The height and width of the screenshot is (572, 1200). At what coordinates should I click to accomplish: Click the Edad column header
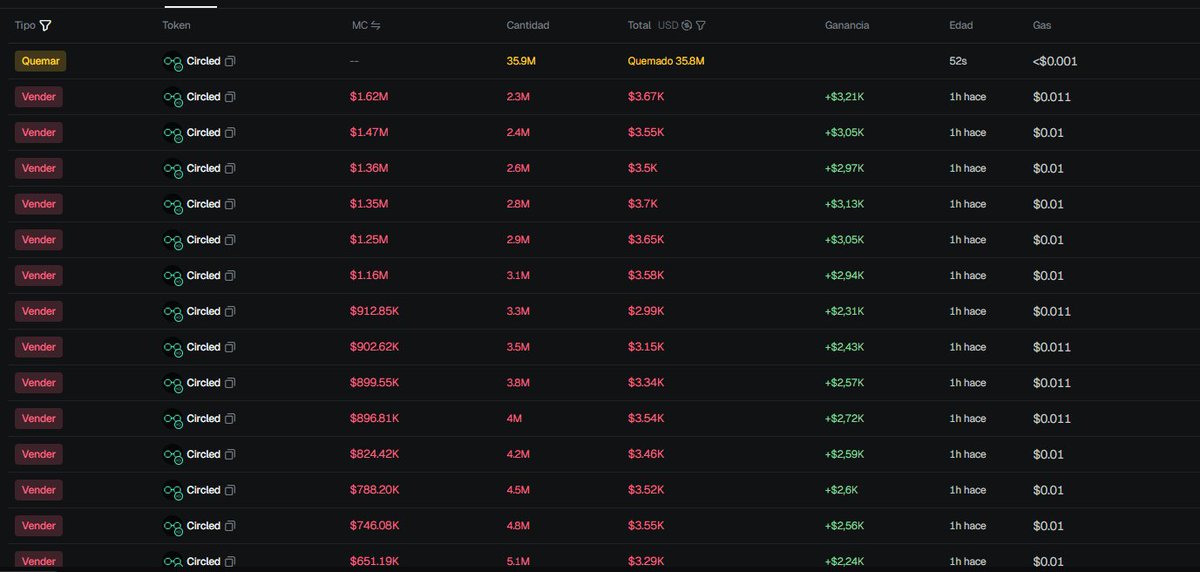coord(961,25)
